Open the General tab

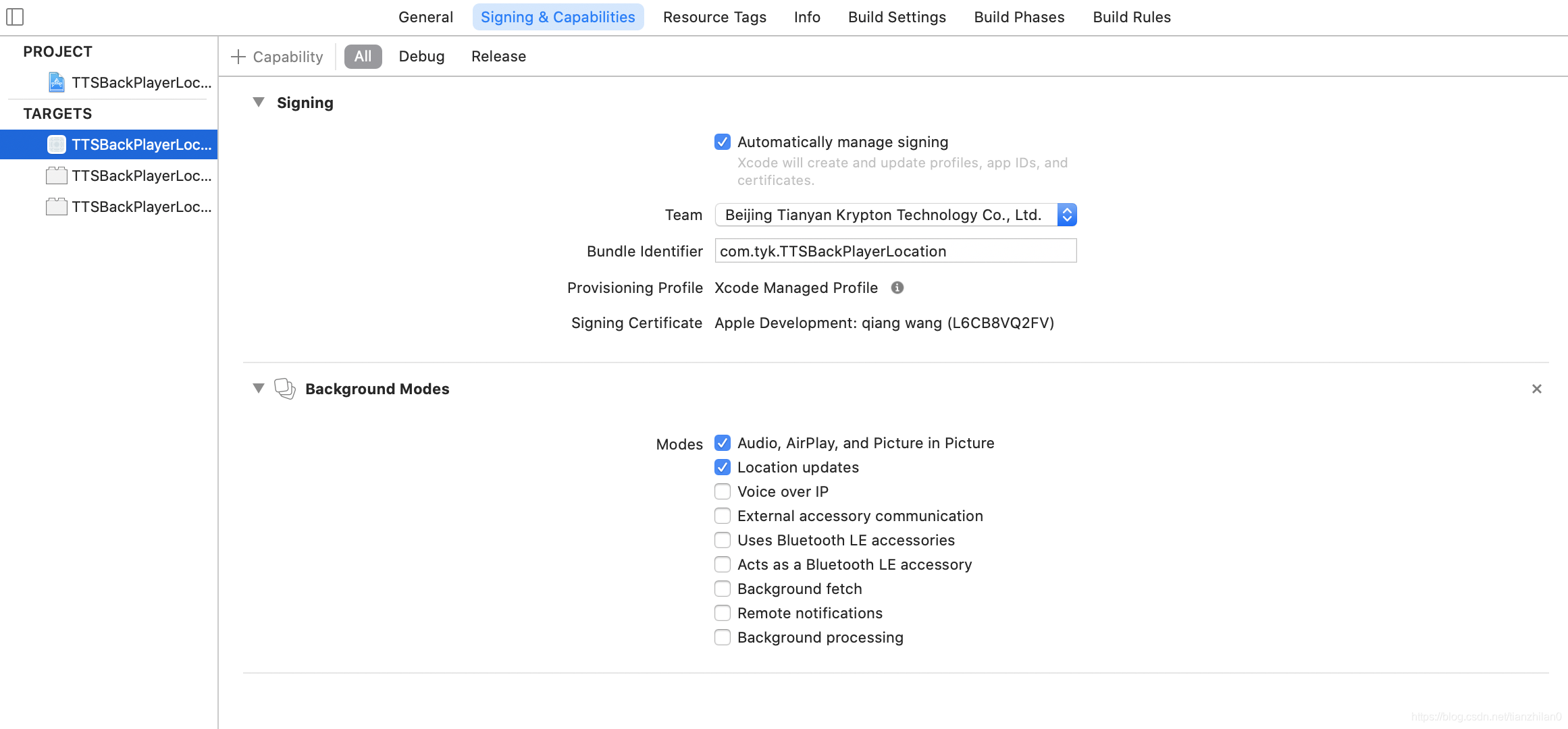tap(425, 17)
